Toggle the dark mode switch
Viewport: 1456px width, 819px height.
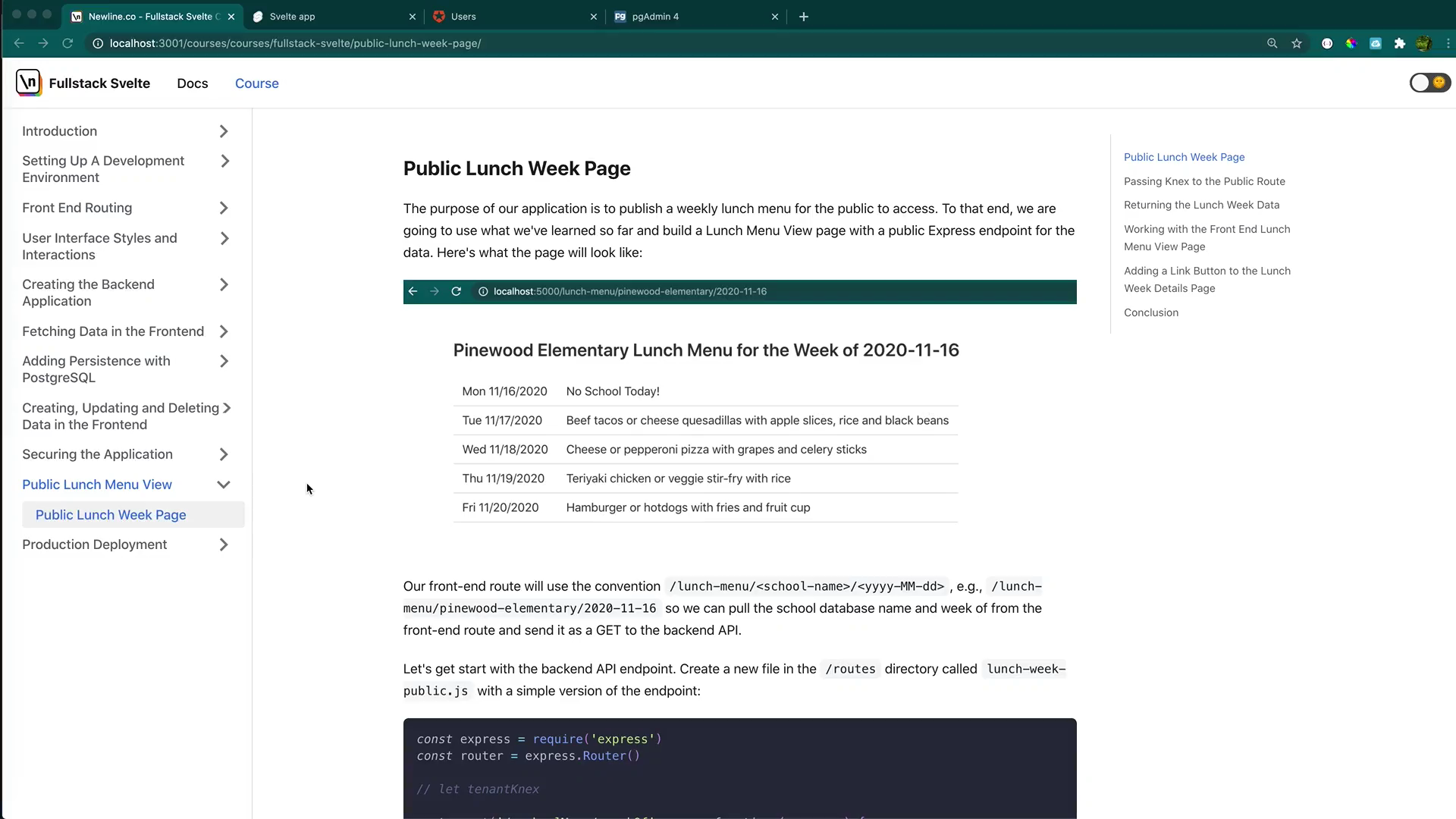point(1429,83)
